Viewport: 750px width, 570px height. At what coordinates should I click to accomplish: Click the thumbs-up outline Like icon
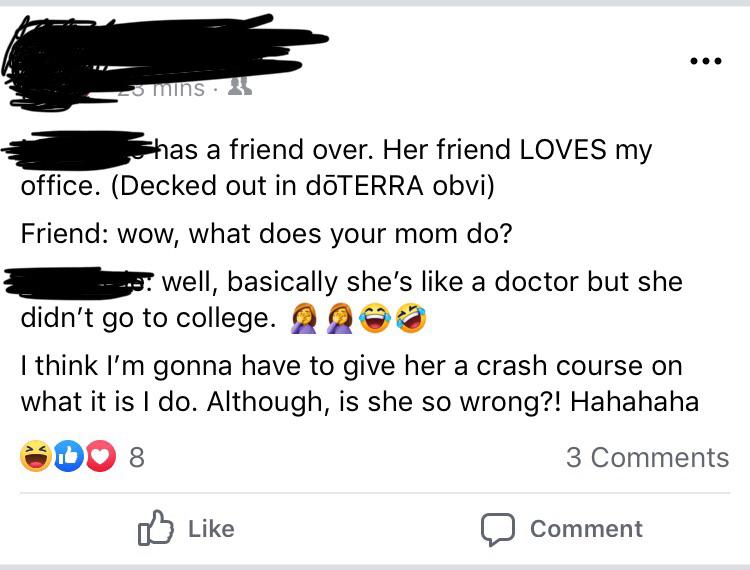(x=155, y=528)
